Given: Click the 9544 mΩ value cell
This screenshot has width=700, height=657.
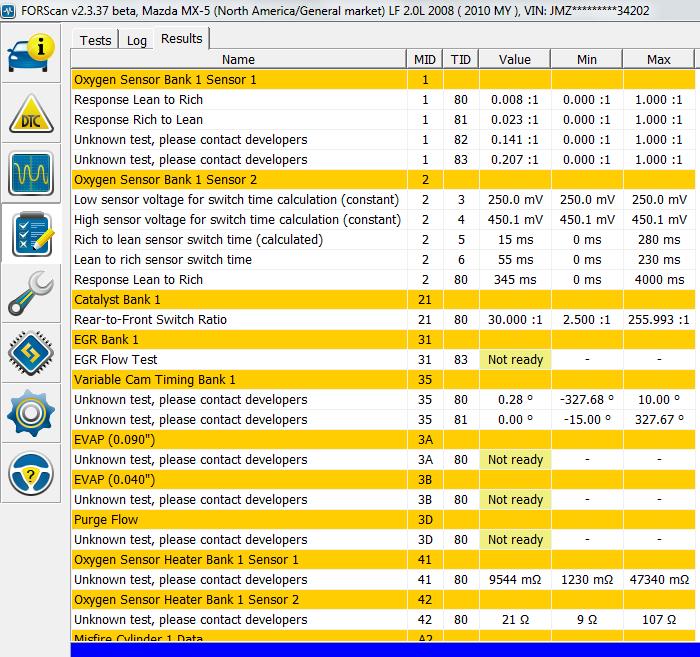Looking at the screenshot, I should click(x=515, y=580).
